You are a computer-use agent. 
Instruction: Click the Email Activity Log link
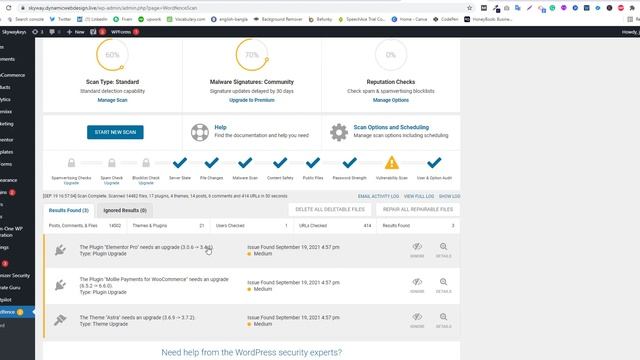click(378, 196)
